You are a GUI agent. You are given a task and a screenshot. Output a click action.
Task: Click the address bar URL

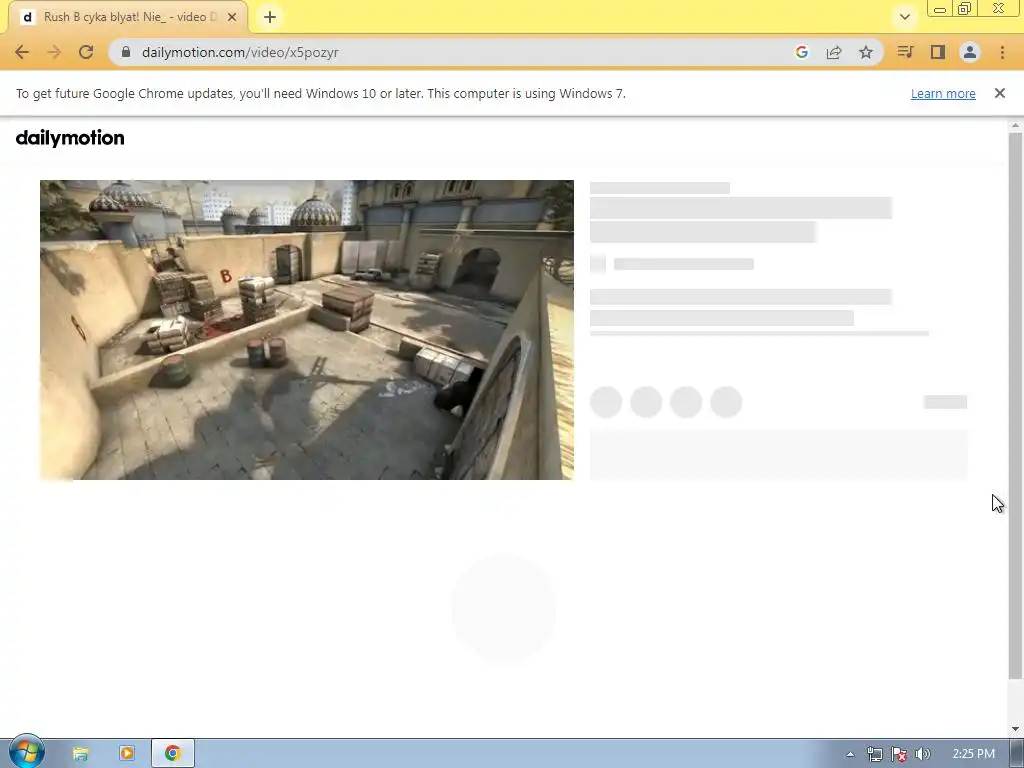(240, 52)
